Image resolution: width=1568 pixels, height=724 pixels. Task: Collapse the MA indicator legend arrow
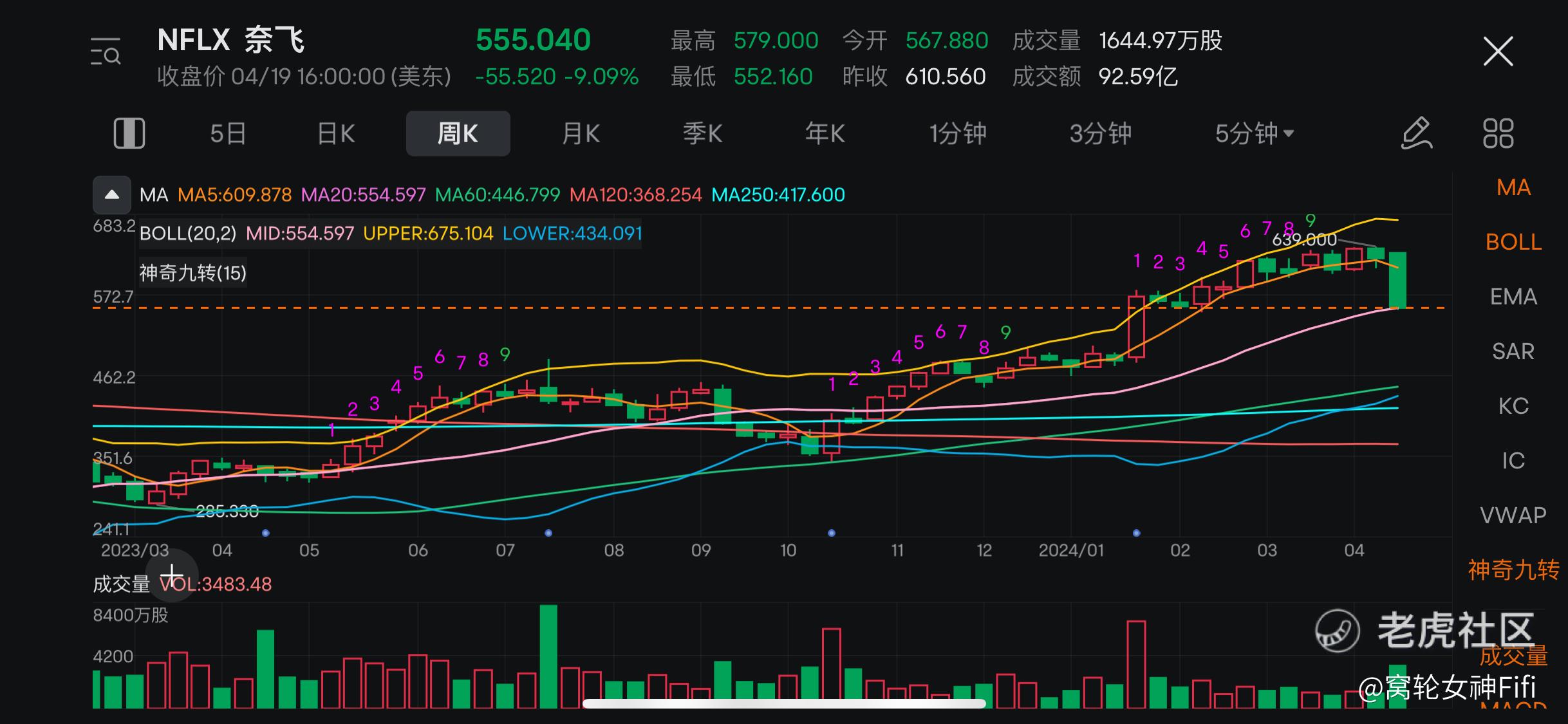[x=112, y=195]
